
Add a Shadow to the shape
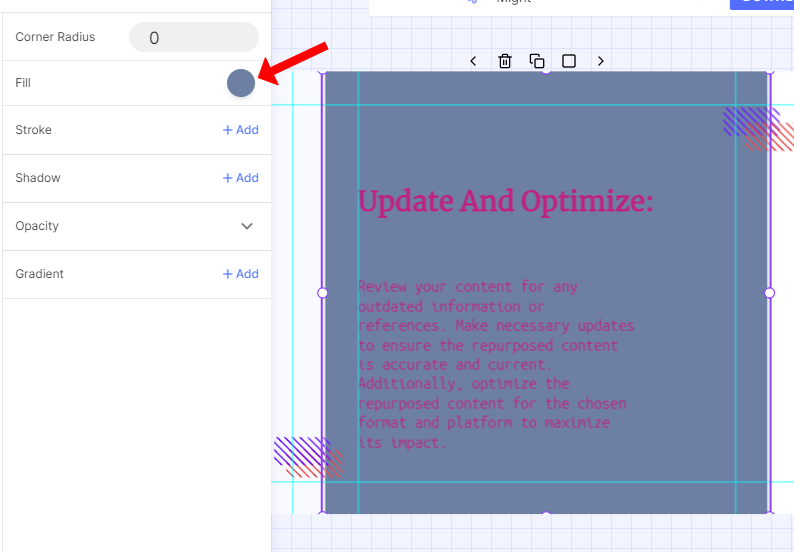click(240, 178)
